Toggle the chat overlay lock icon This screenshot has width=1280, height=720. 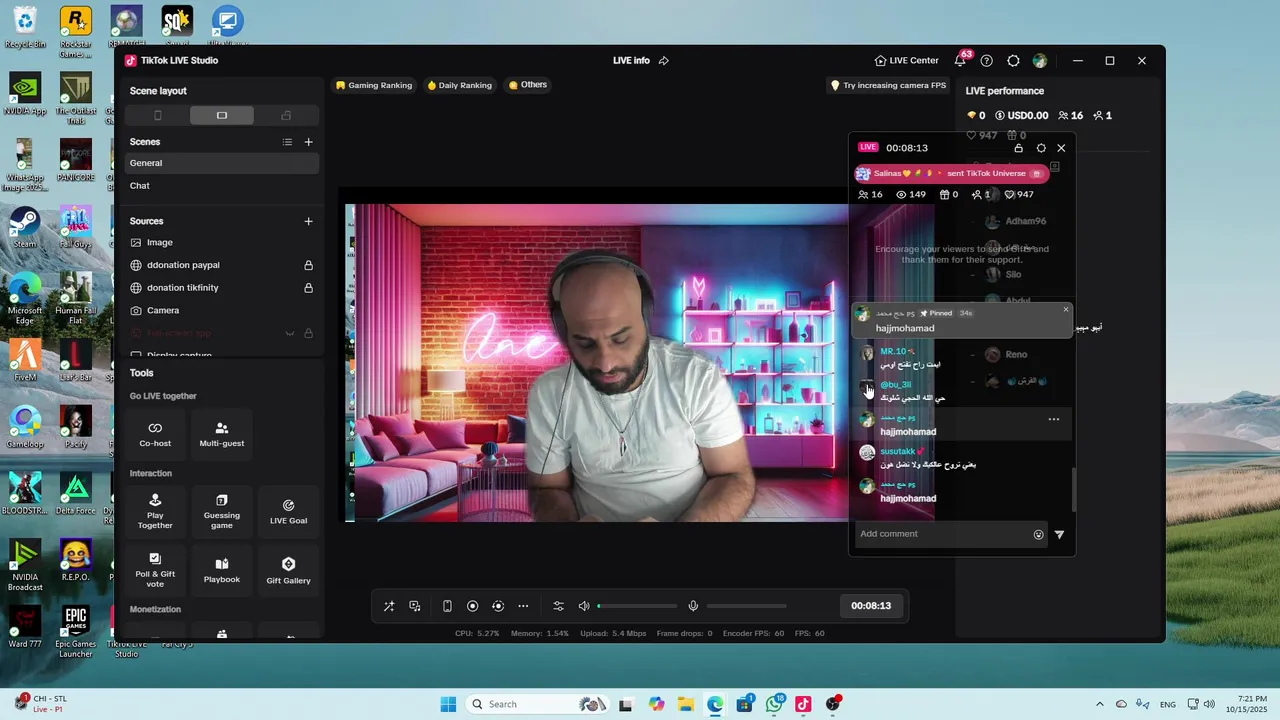[x=1019, y=148]
